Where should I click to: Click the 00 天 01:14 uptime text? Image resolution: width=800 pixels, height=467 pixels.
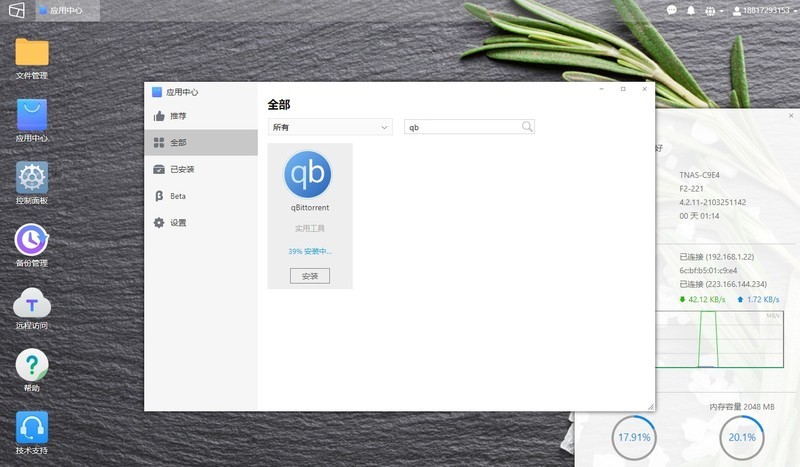click(699, 216)
